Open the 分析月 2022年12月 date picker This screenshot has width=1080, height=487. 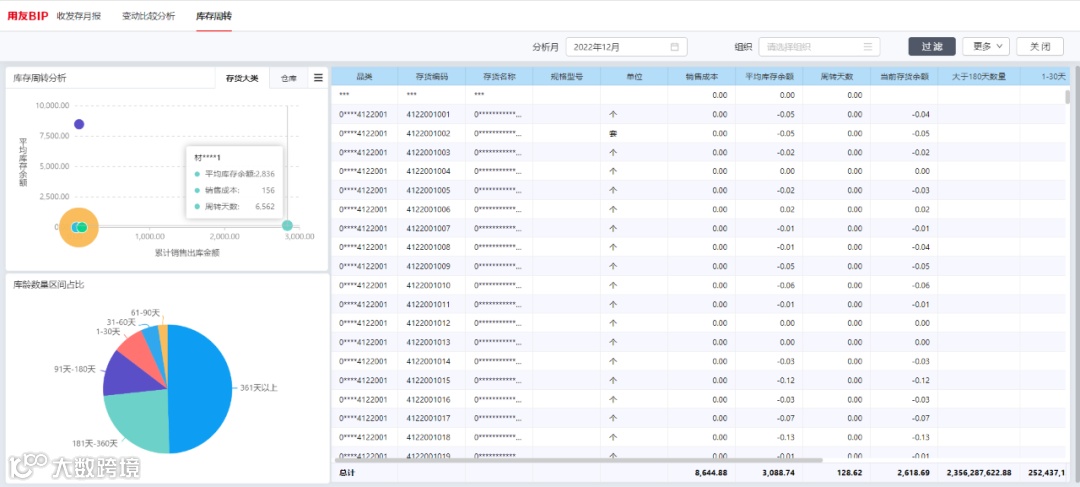[626, 47]
